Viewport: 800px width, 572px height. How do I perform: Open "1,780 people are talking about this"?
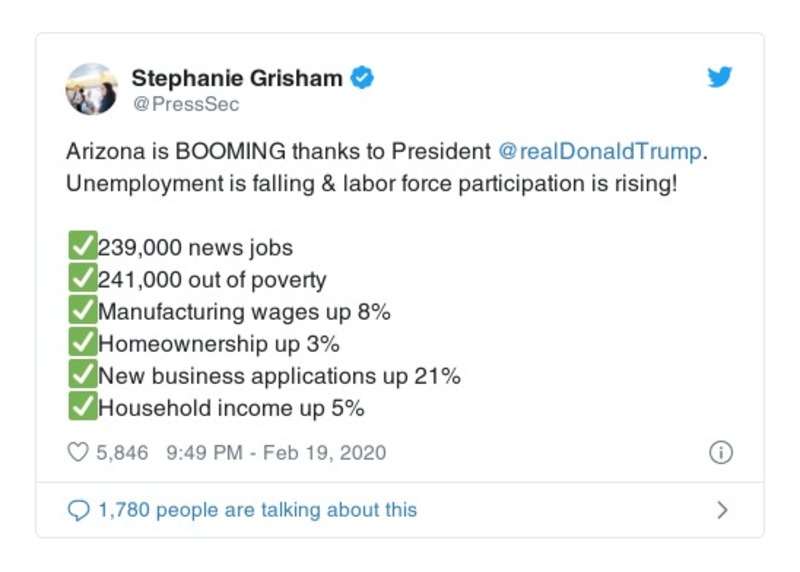257,510
